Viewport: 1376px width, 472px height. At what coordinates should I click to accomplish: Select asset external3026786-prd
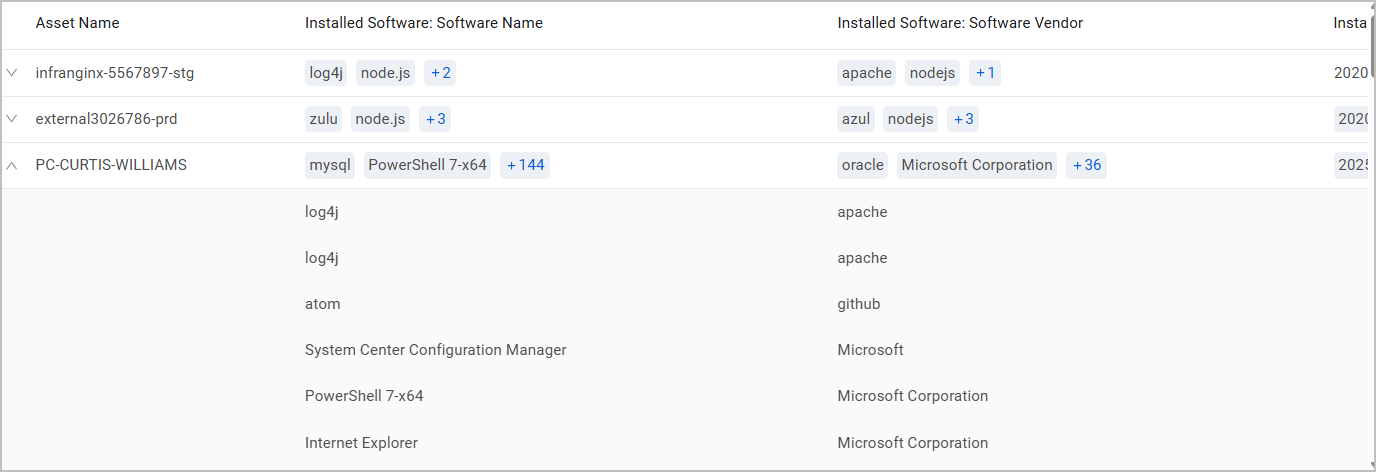pos(107,119)
